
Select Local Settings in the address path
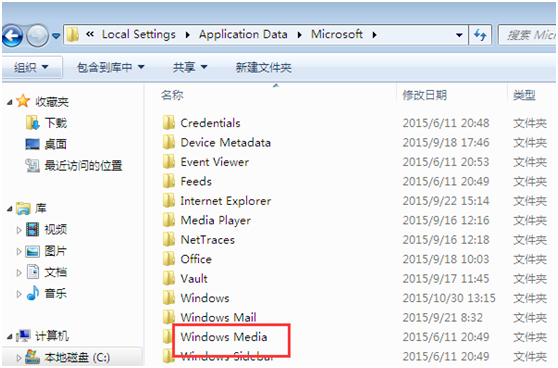tap(139, 34)
